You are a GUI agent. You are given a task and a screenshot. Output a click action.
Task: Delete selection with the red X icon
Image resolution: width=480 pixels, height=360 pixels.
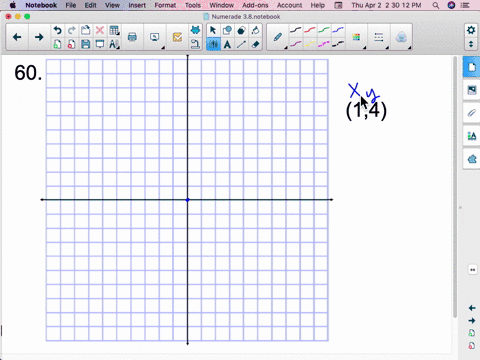pos(100,30)
